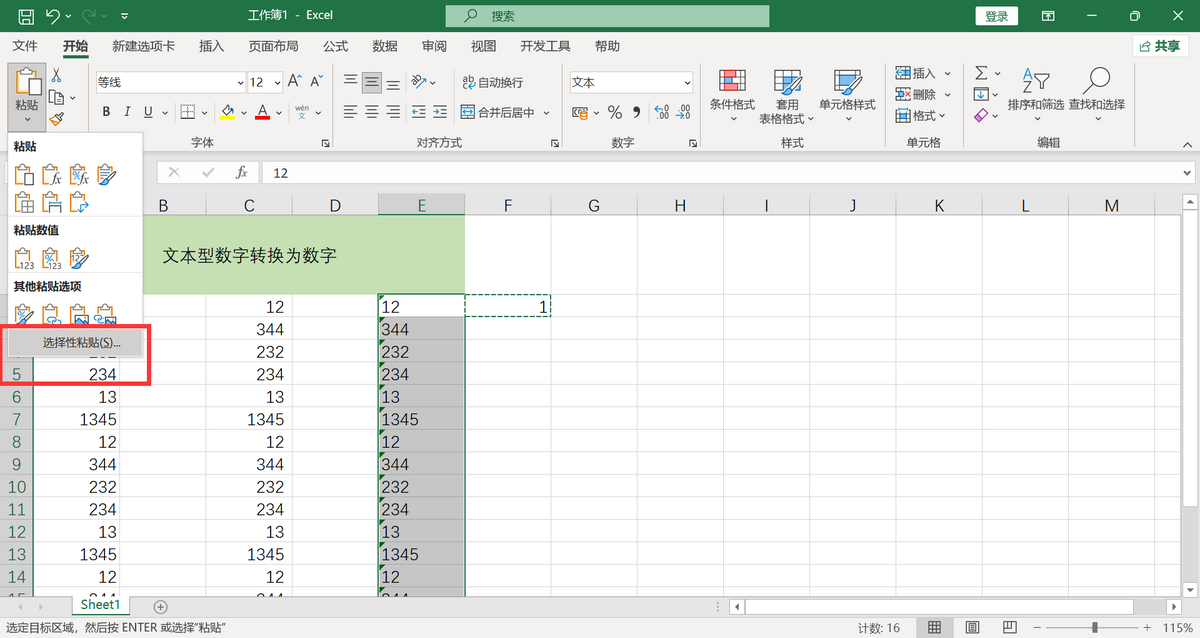Expand the 合并后居中 dropdown arrow

click(546, 112)
